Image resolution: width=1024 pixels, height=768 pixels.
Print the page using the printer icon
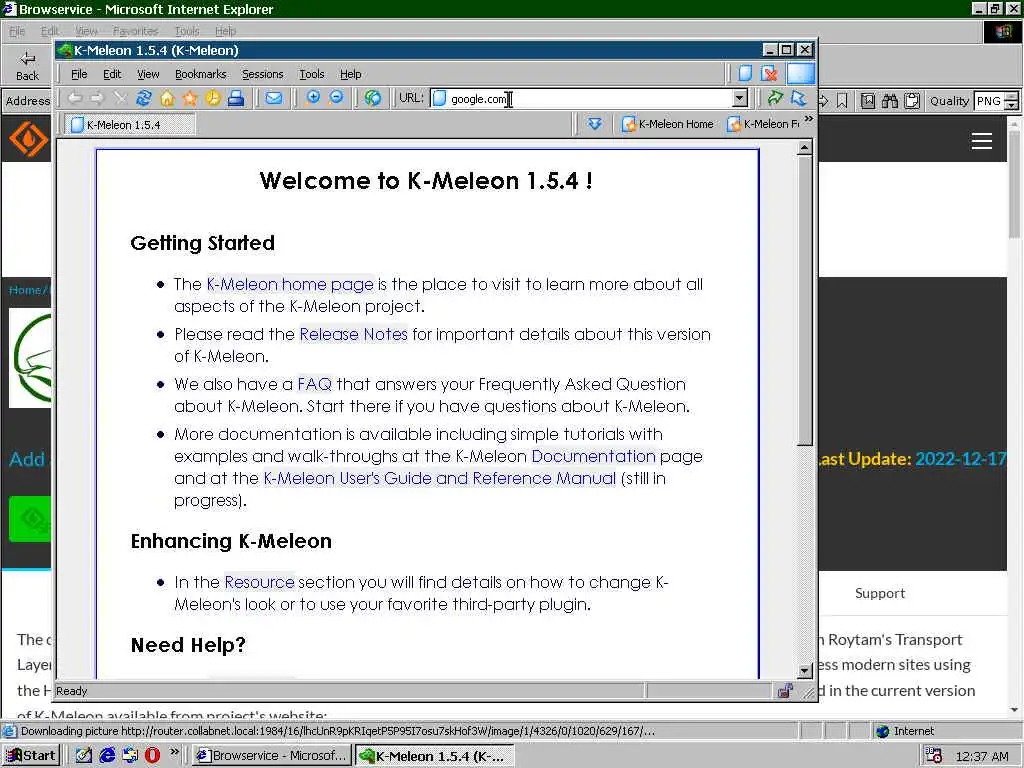coord(236,99)
